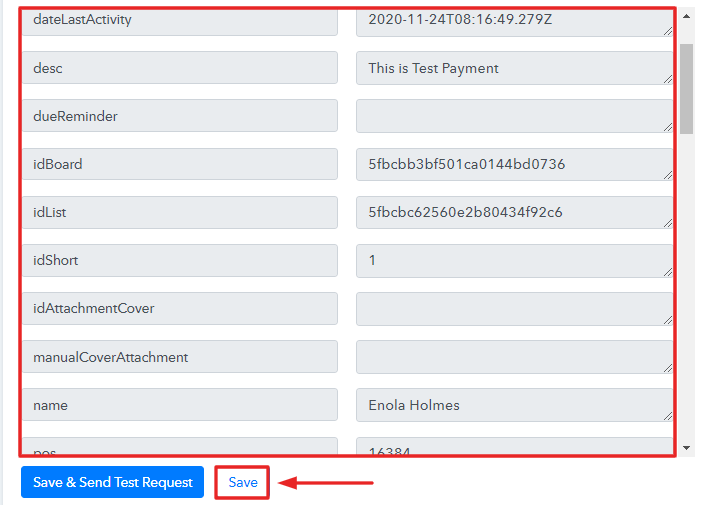Click the resize handle of dueReminder value

tap(668, 127)
